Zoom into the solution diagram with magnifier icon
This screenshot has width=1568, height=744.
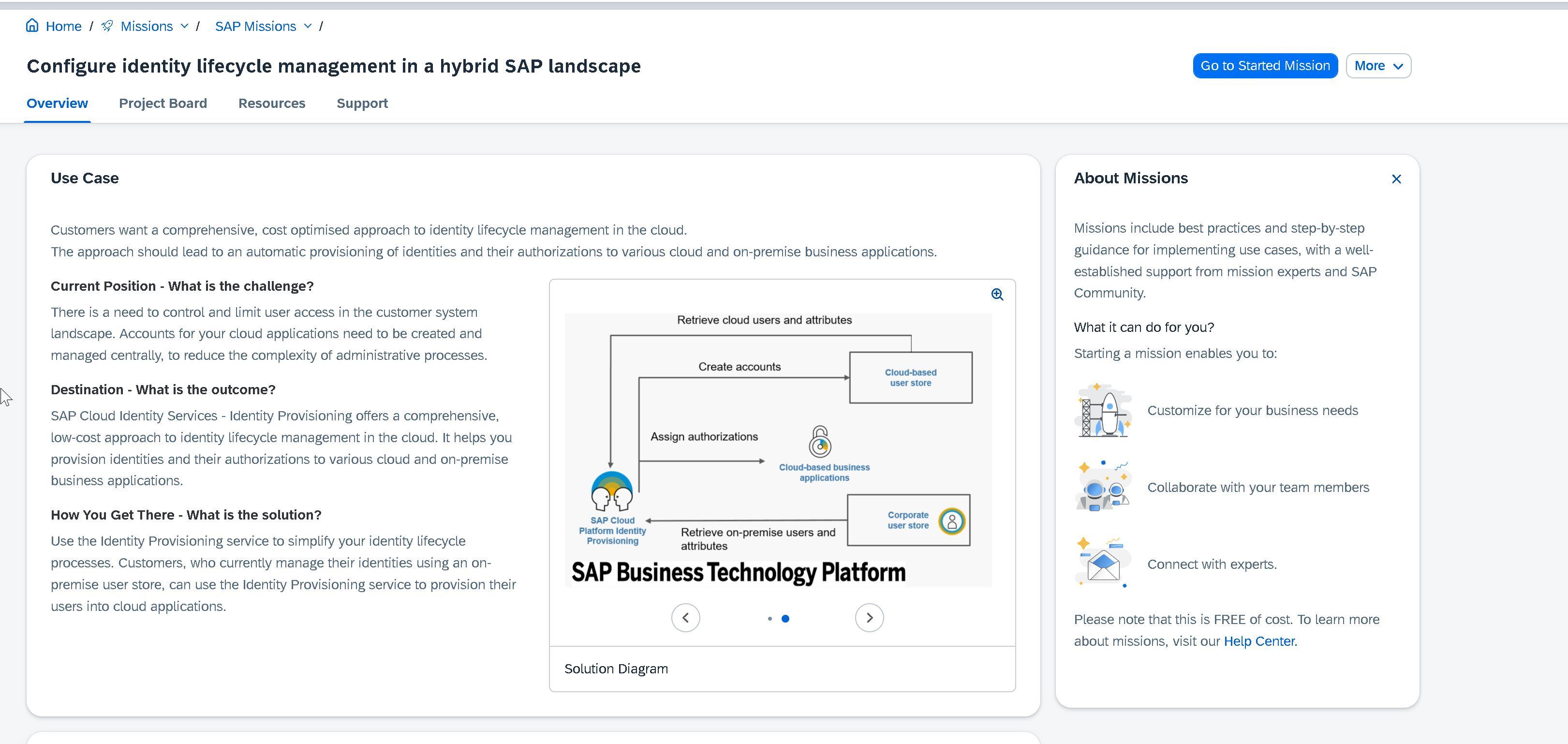point(997,295)
